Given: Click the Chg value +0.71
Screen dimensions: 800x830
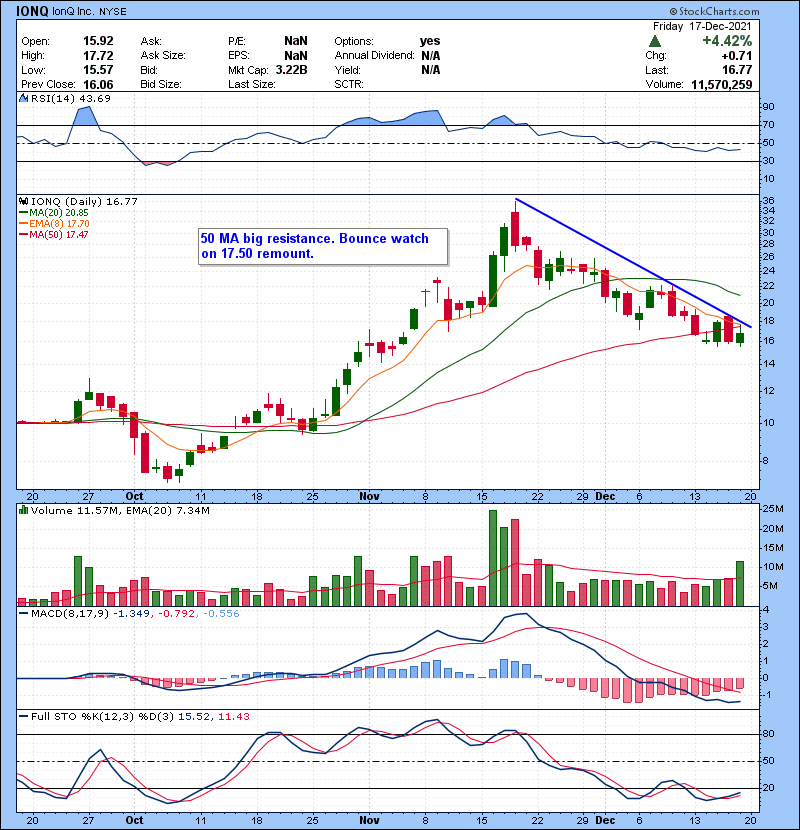Looking at the screenshot, I should pyautogui.click(x=736, y=55).
